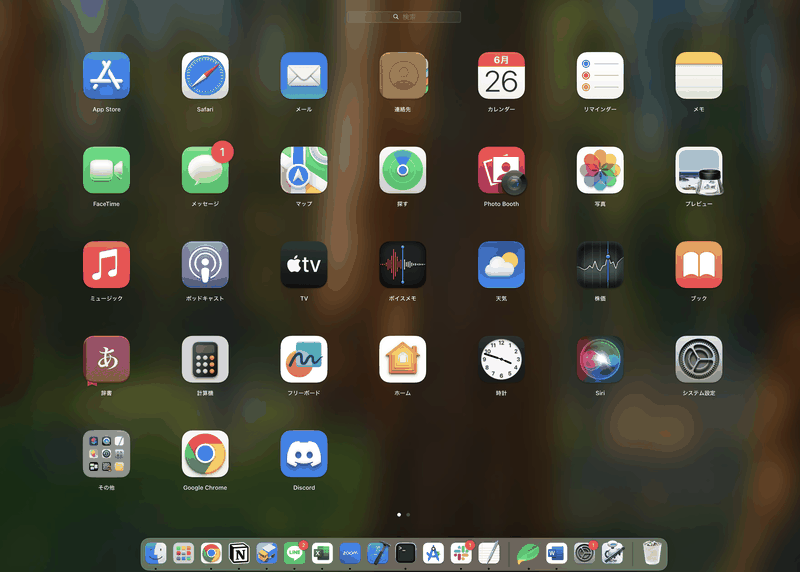Launch the 計算機 calculator app

point(205,359)
